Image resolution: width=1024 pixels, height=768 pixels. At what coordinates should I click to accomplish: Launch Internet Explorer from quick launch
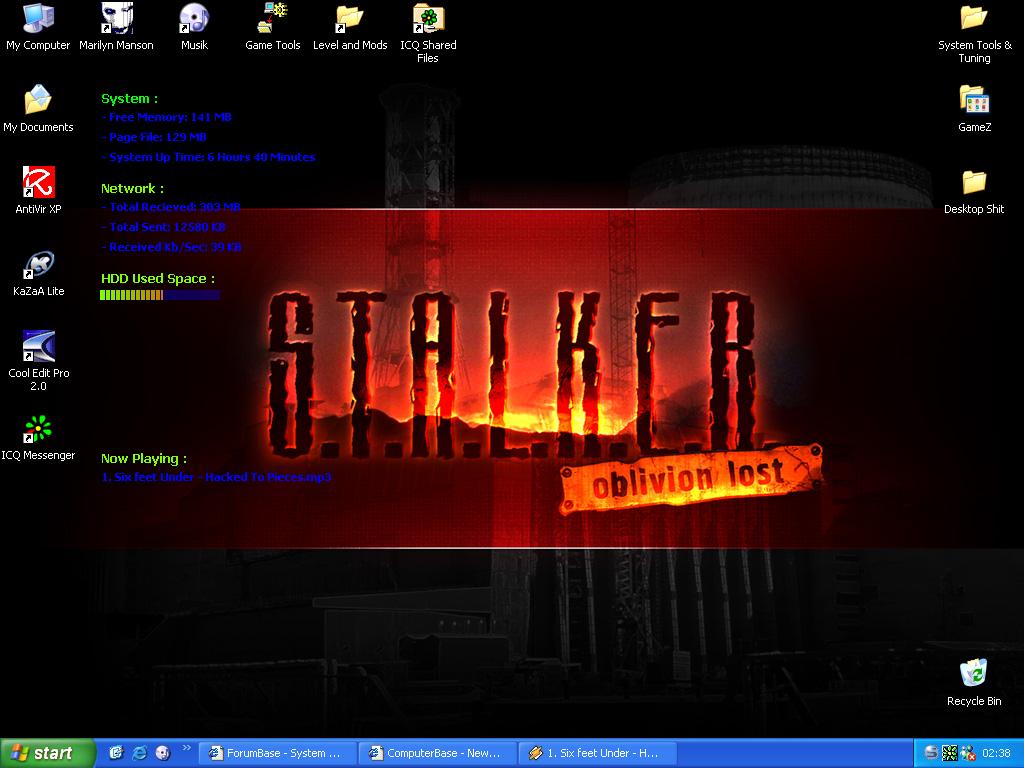tap(140, 753)
